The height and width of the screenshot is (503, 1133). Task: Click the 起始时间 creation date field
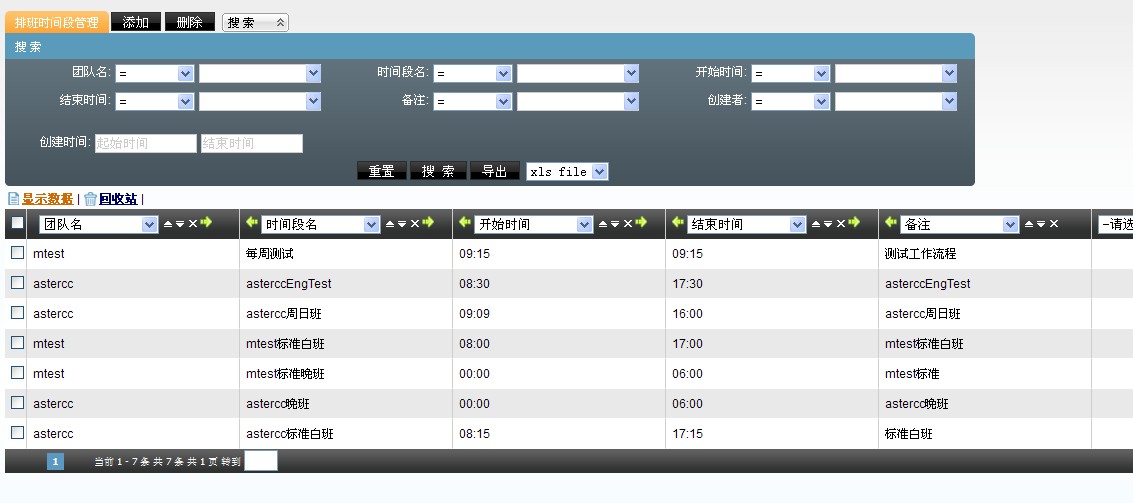(146, 143)
